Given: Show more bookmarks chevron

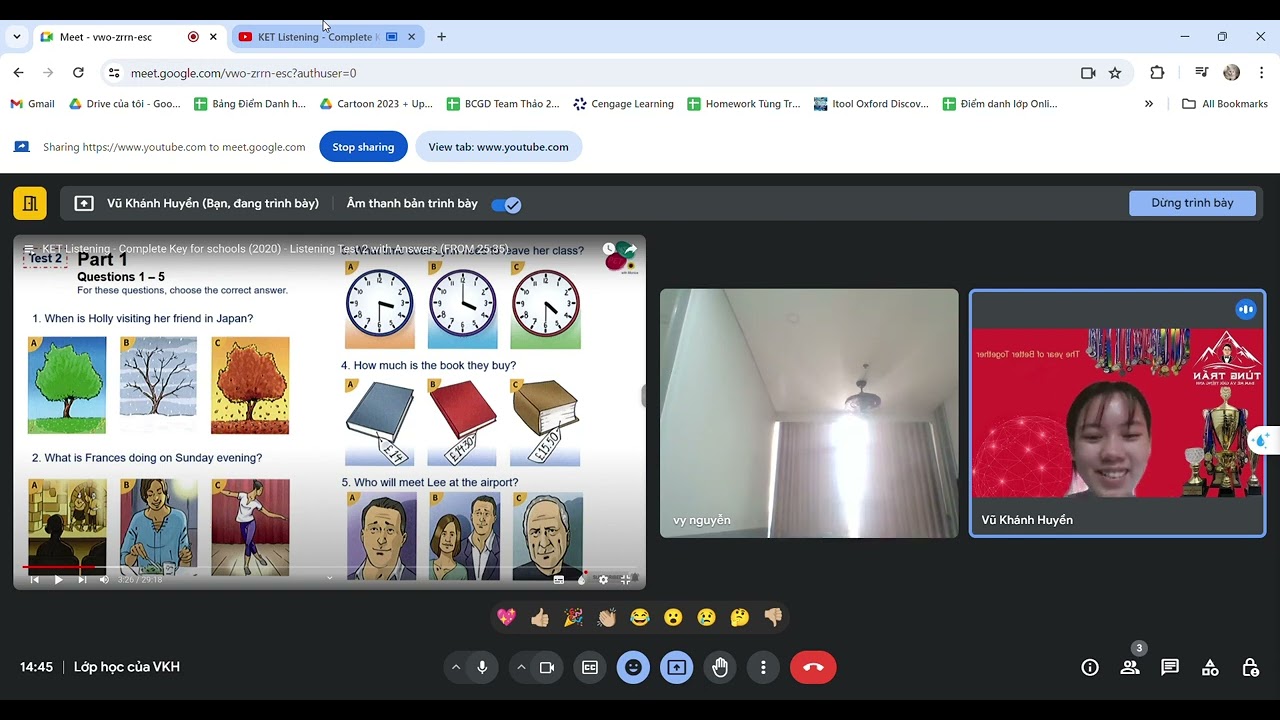Looking at the screenshot, I should 1148,104.
